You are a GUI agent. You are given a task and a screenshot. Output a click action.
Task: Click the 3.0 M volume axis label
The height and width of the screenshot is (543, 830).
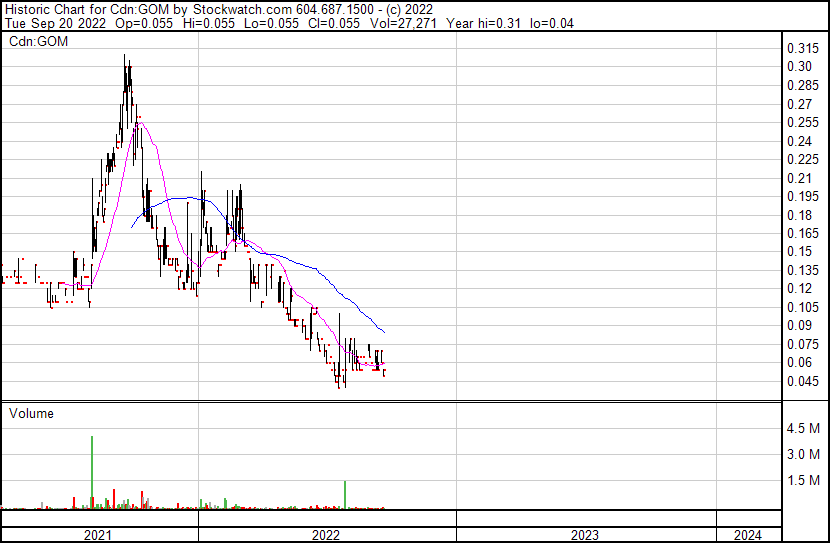click(x=804, y=455)
